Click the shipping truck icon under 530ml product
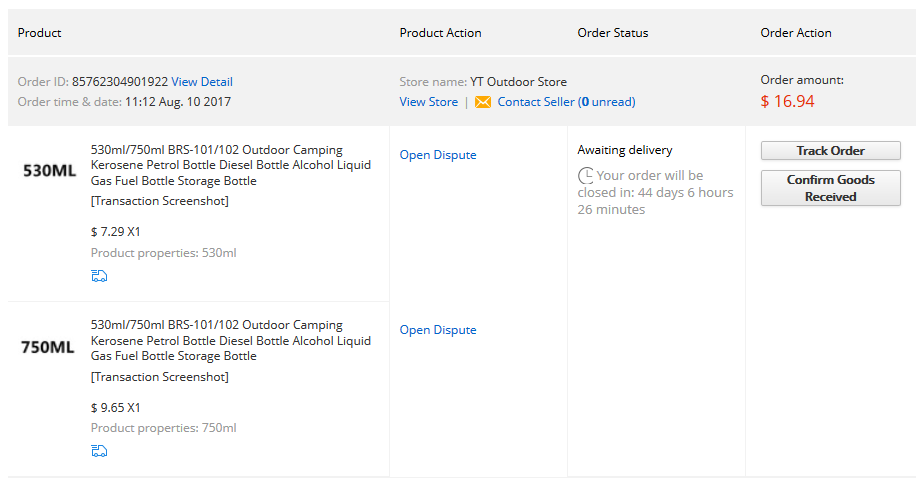Screen dimensions: 923x478 [x=99, y=276]
